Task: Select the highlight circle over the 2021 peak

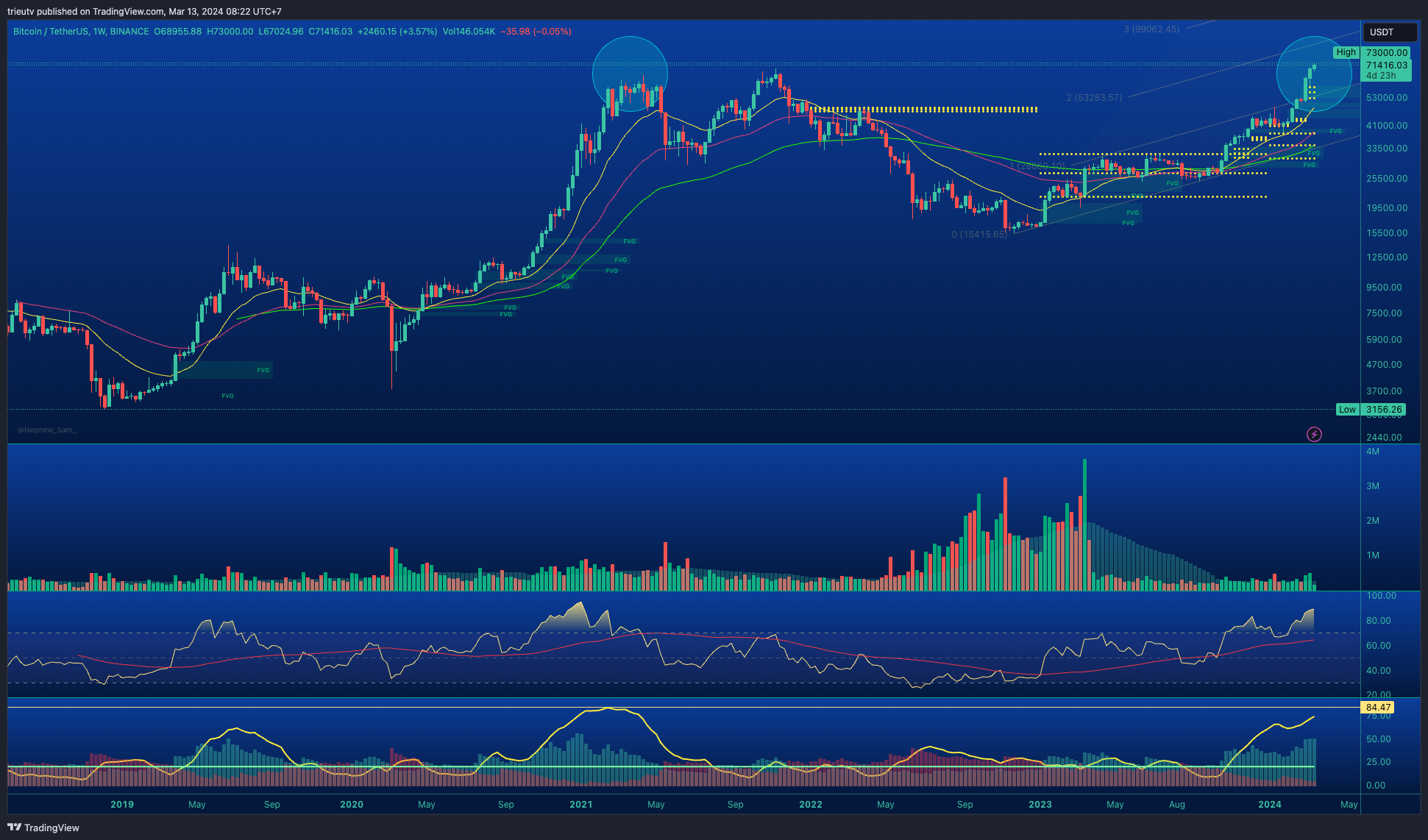Action: point(630,74)
